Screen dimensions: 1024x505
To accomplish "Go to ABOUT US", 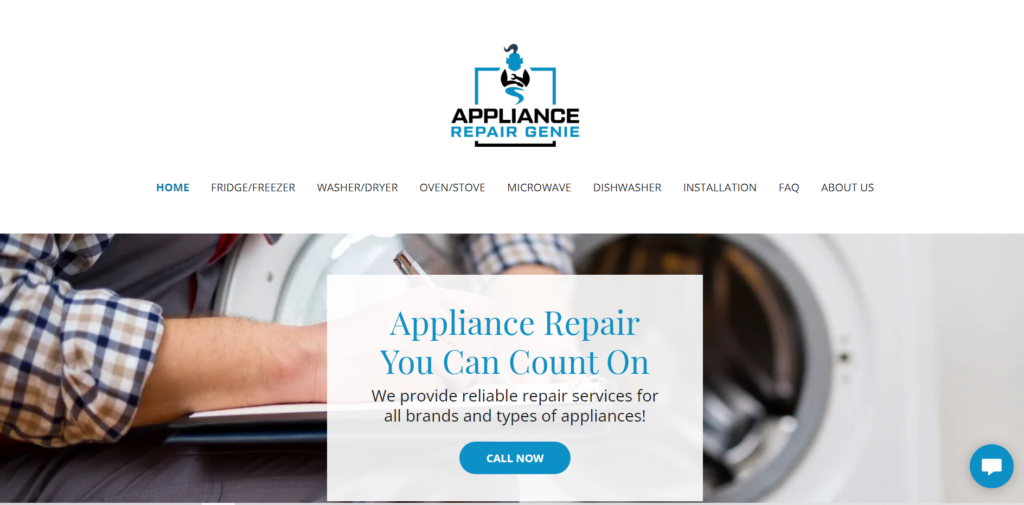I will (847, 187).
